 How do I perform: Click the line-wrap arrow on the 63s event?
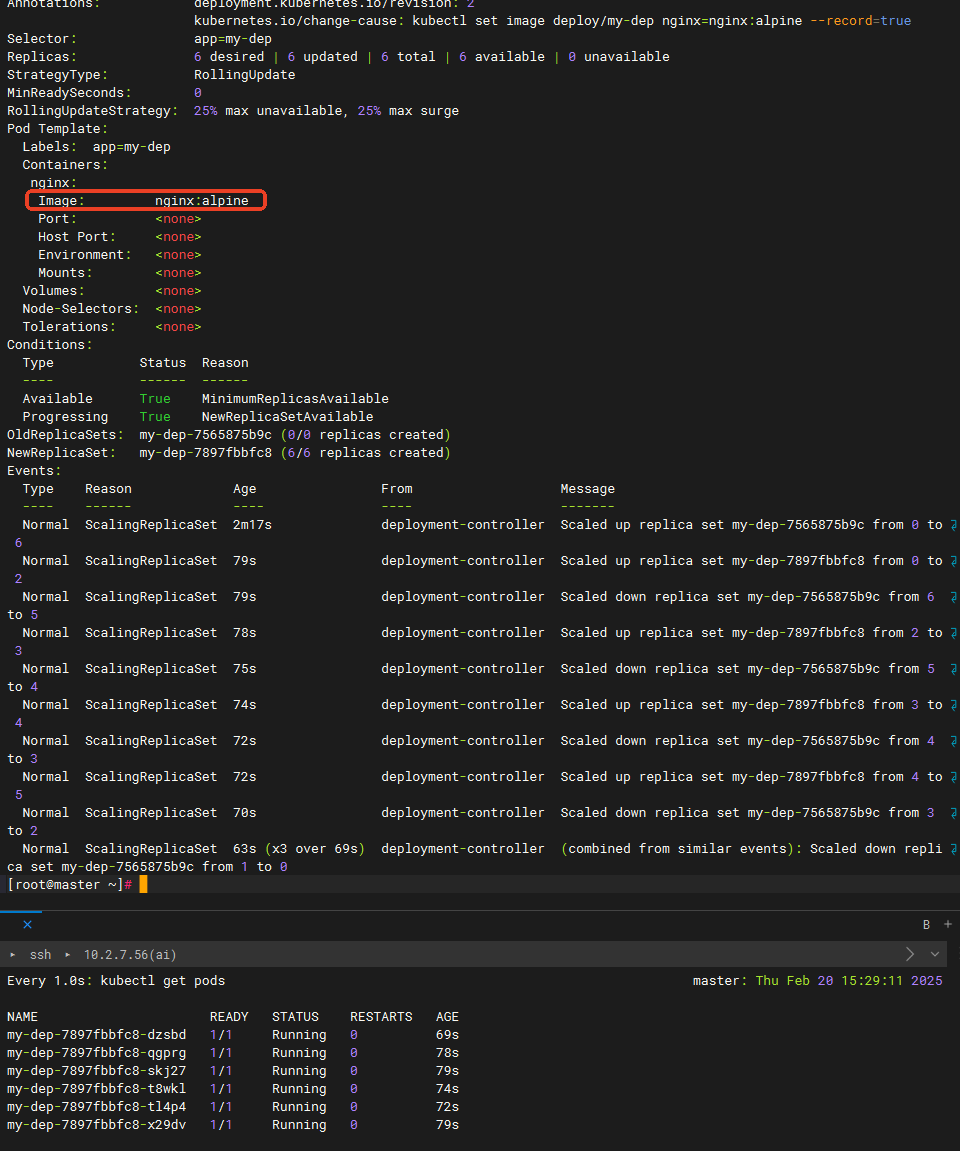point(953,849)
